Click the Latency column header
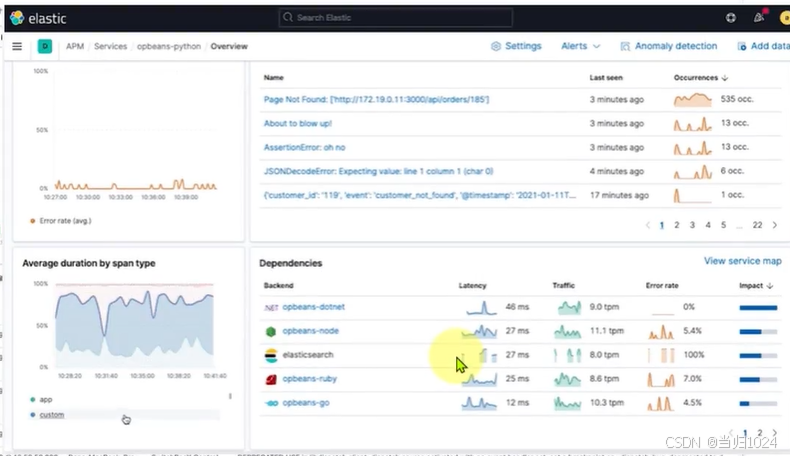The image size is (790, 456). tap(473, 286)
